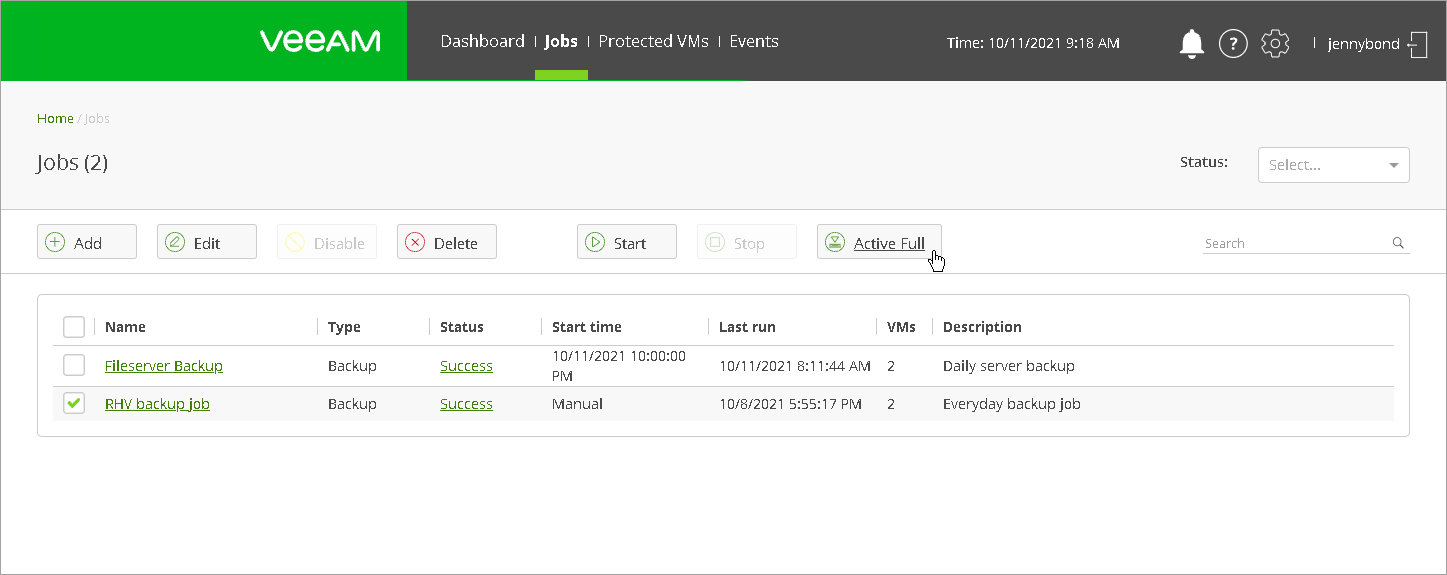Sort by the Description column header
This screenshot has width=1447, height=575.
click(x=982, y=327)
